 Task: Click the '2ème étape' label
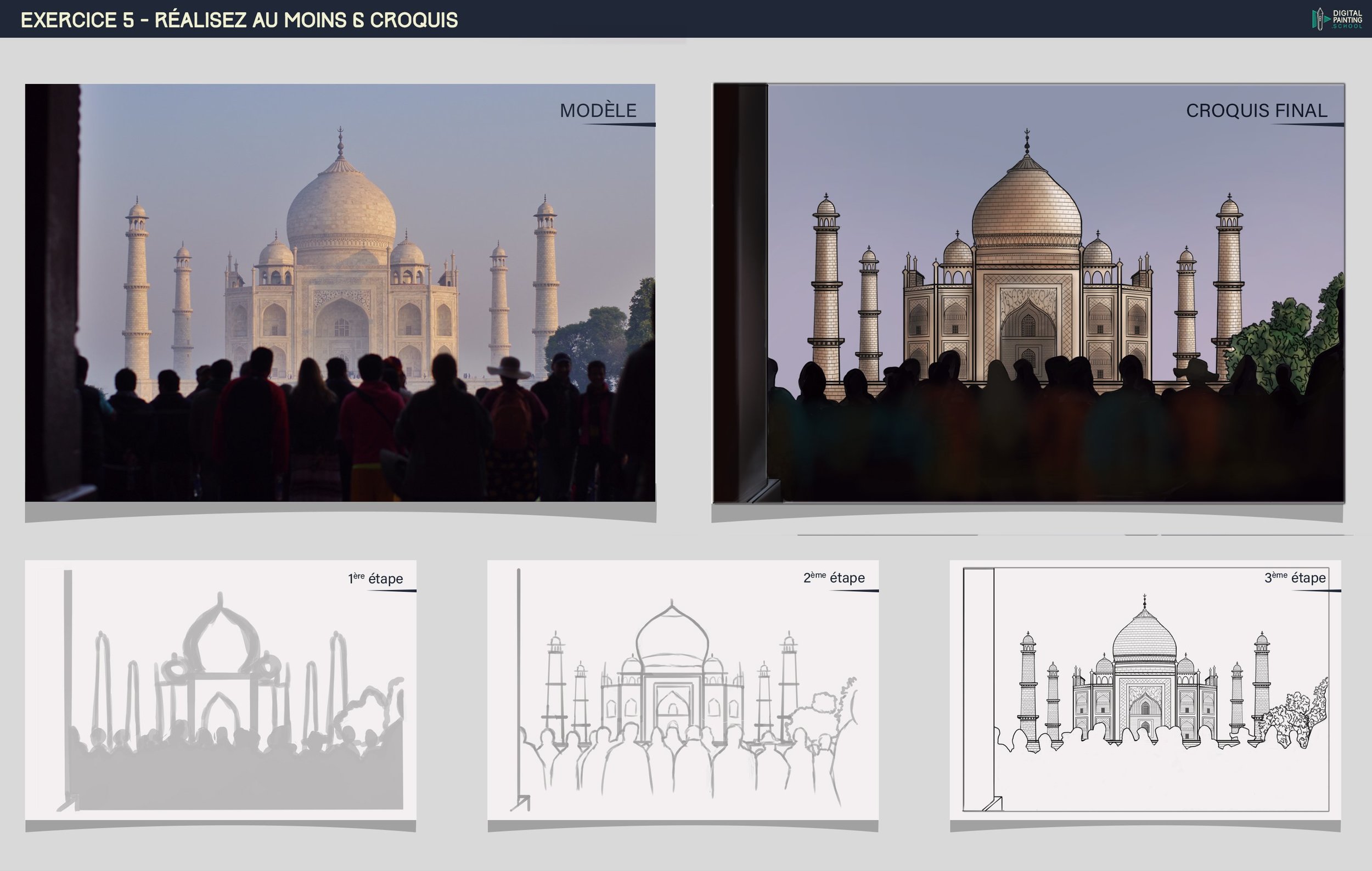pyautogui.click(x=834, y=577)
